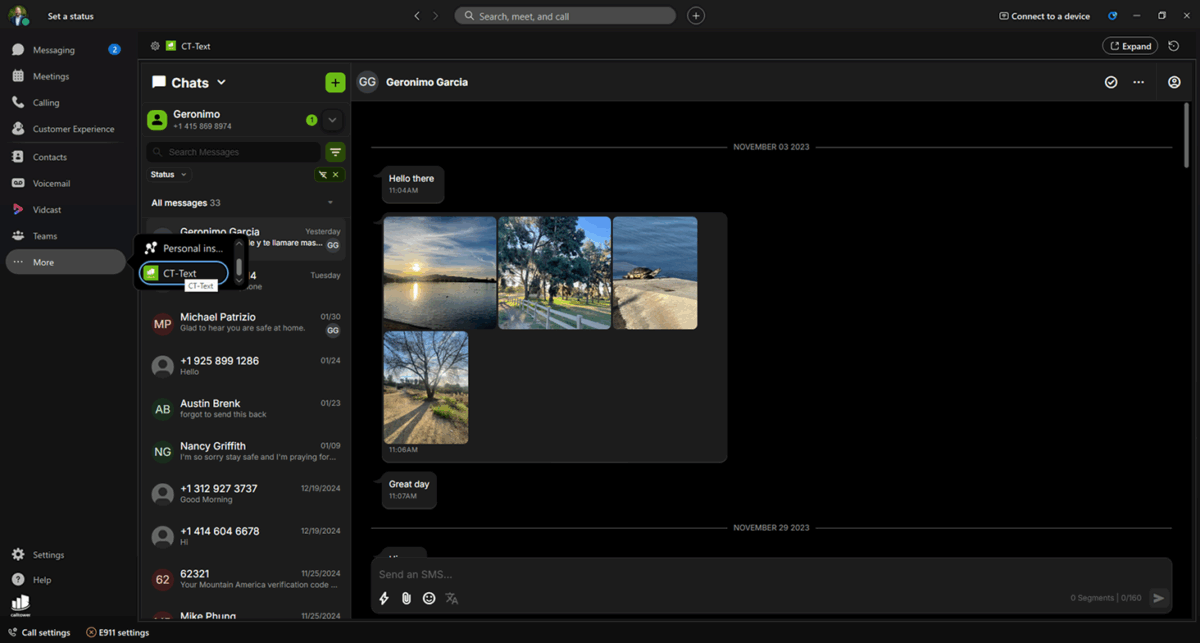This screenshot has width=1200, height=643.
Task: Click Connect to a device
Action: pyautogui.click(x=1044, y=16)
